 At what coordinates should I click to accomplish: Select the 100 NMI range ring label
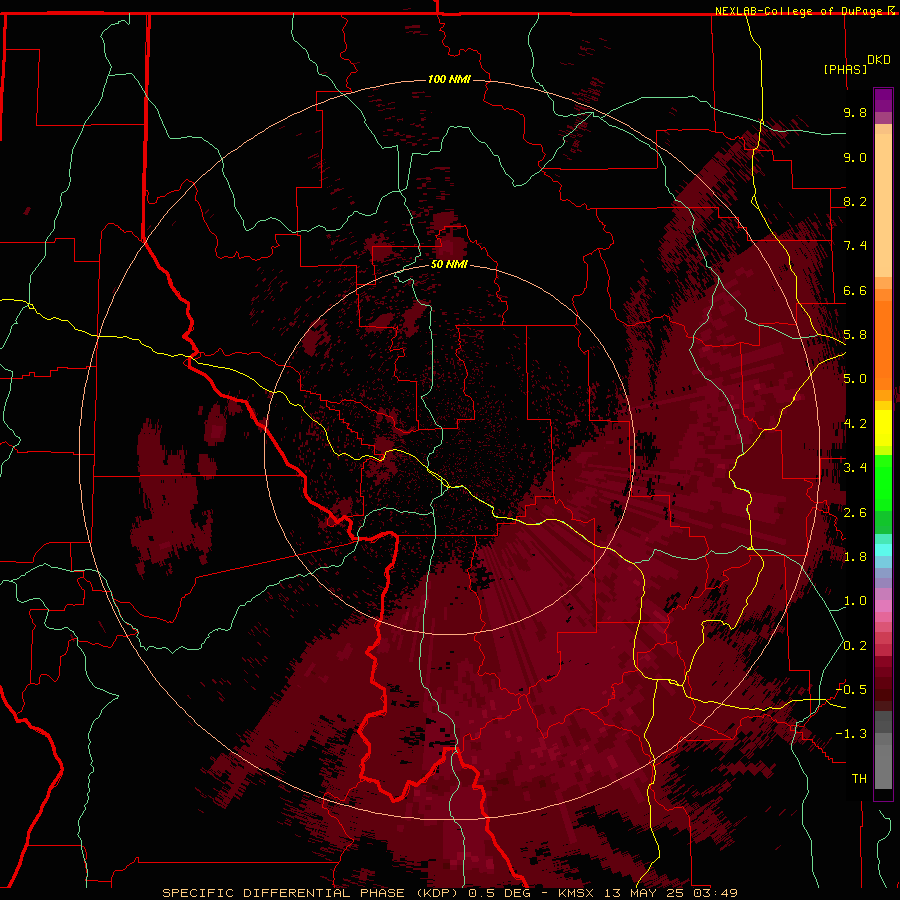pyautogui.click(x=449, y=79)
